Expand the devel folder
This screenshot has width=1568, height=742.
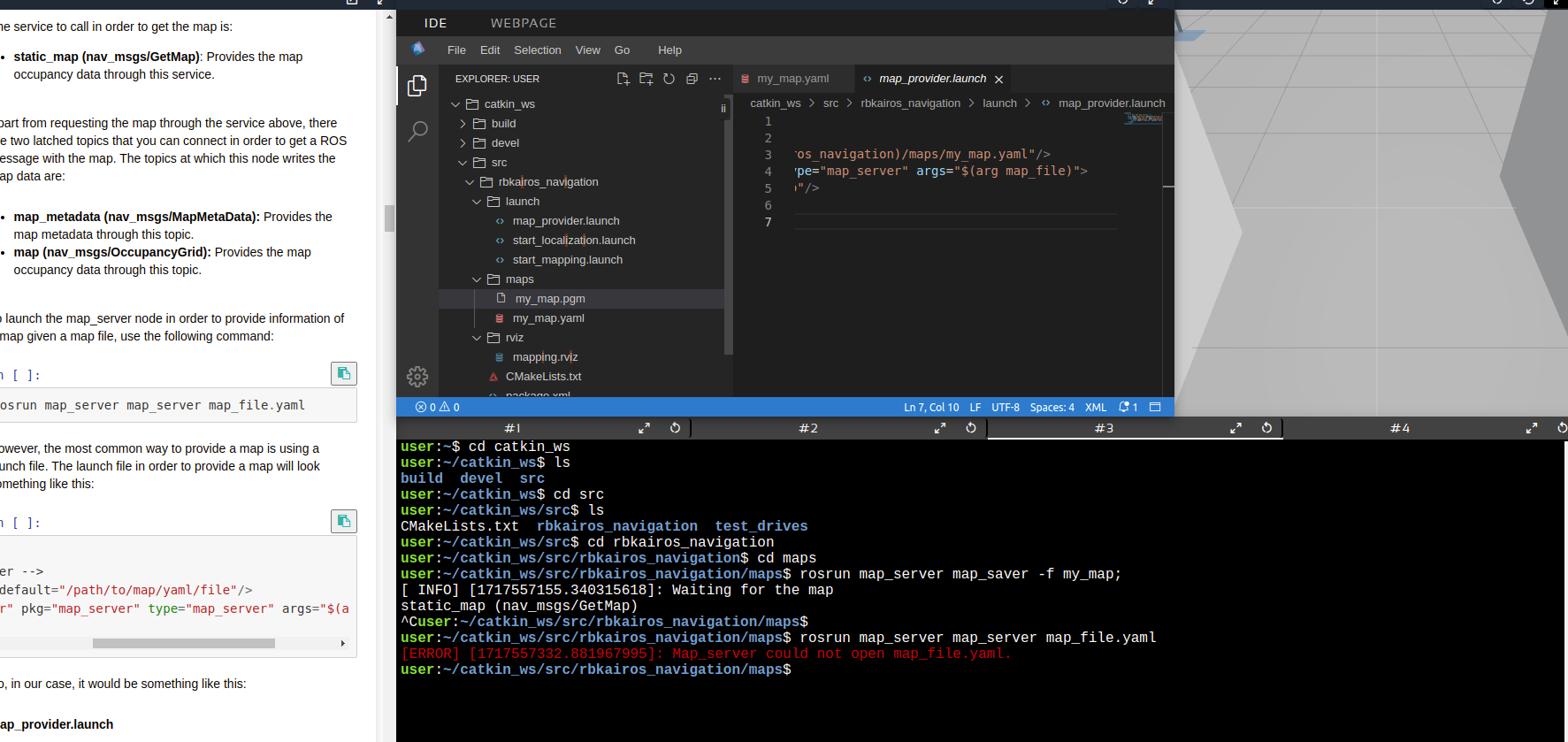pyautogui.click(x=505, y=143)
